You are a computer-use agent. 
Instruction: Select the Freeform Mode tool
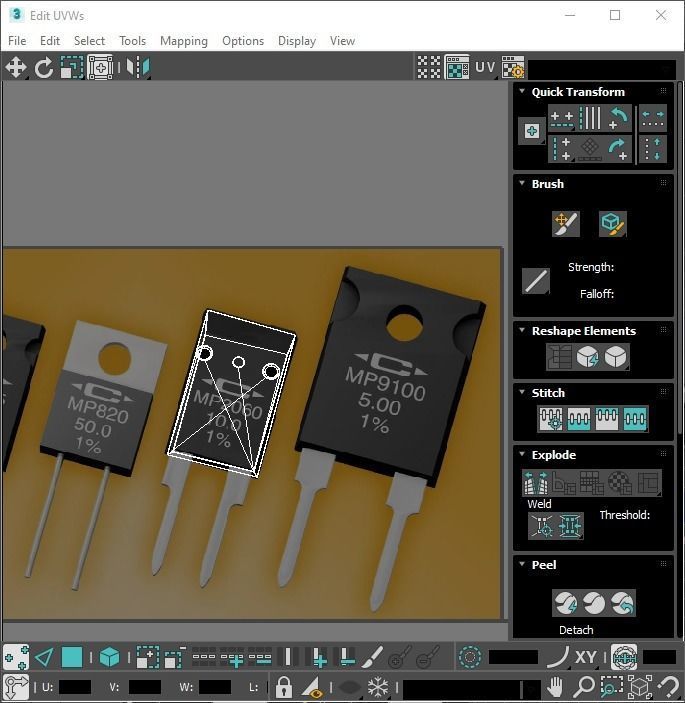coord(100,68)
